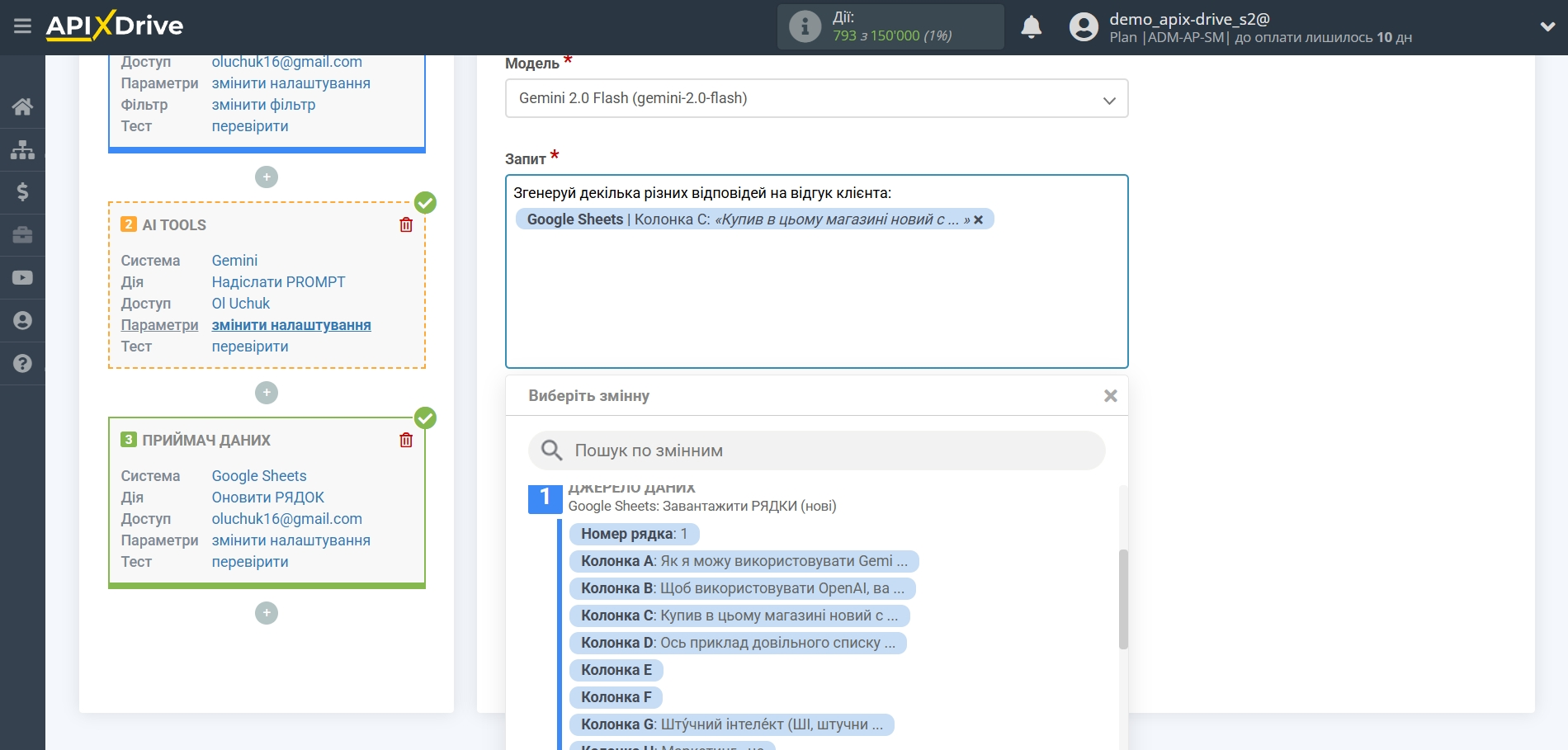Click the variable search magnifier icon
This screenshot has height=750, width=1568.
pos(551,450)
